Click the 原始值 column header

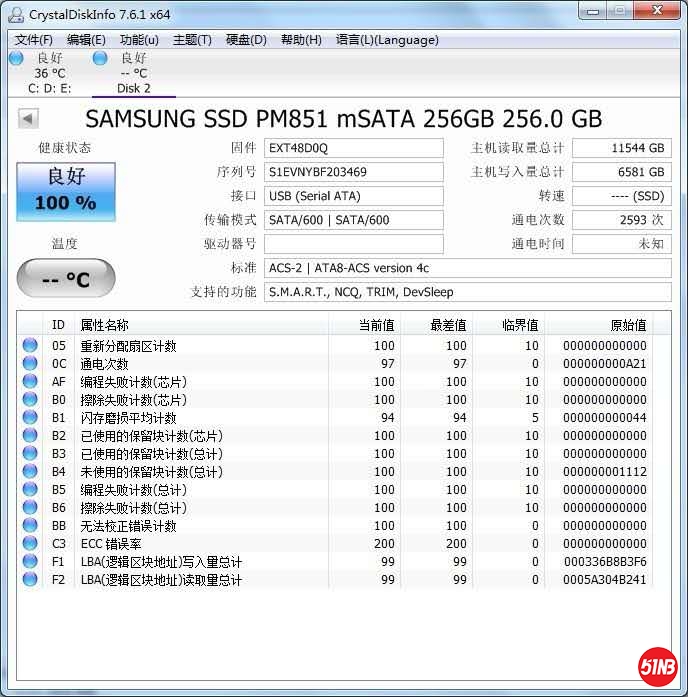pyautogui.click(x=628, y=325)
